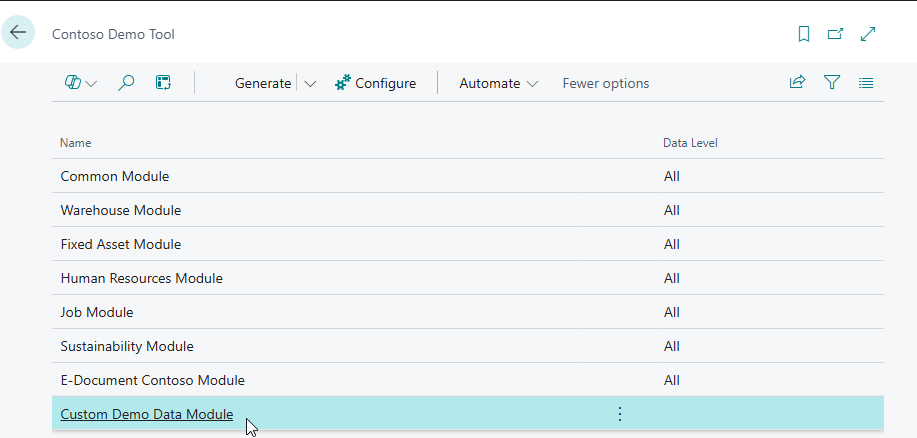Select the Sustainability Module row
Image resolution: width=917 pixels, height=438 pixels.
coord(468,346)
